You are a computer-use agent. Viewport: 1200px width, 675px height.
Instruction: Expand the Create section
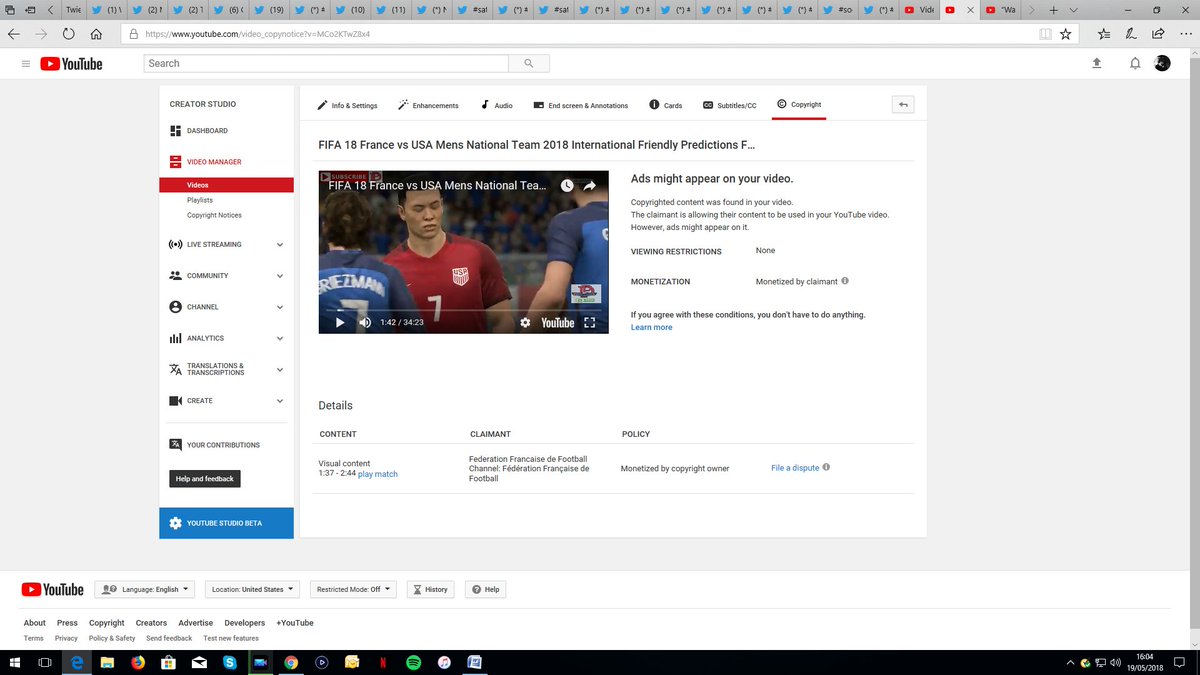(280, 401)
